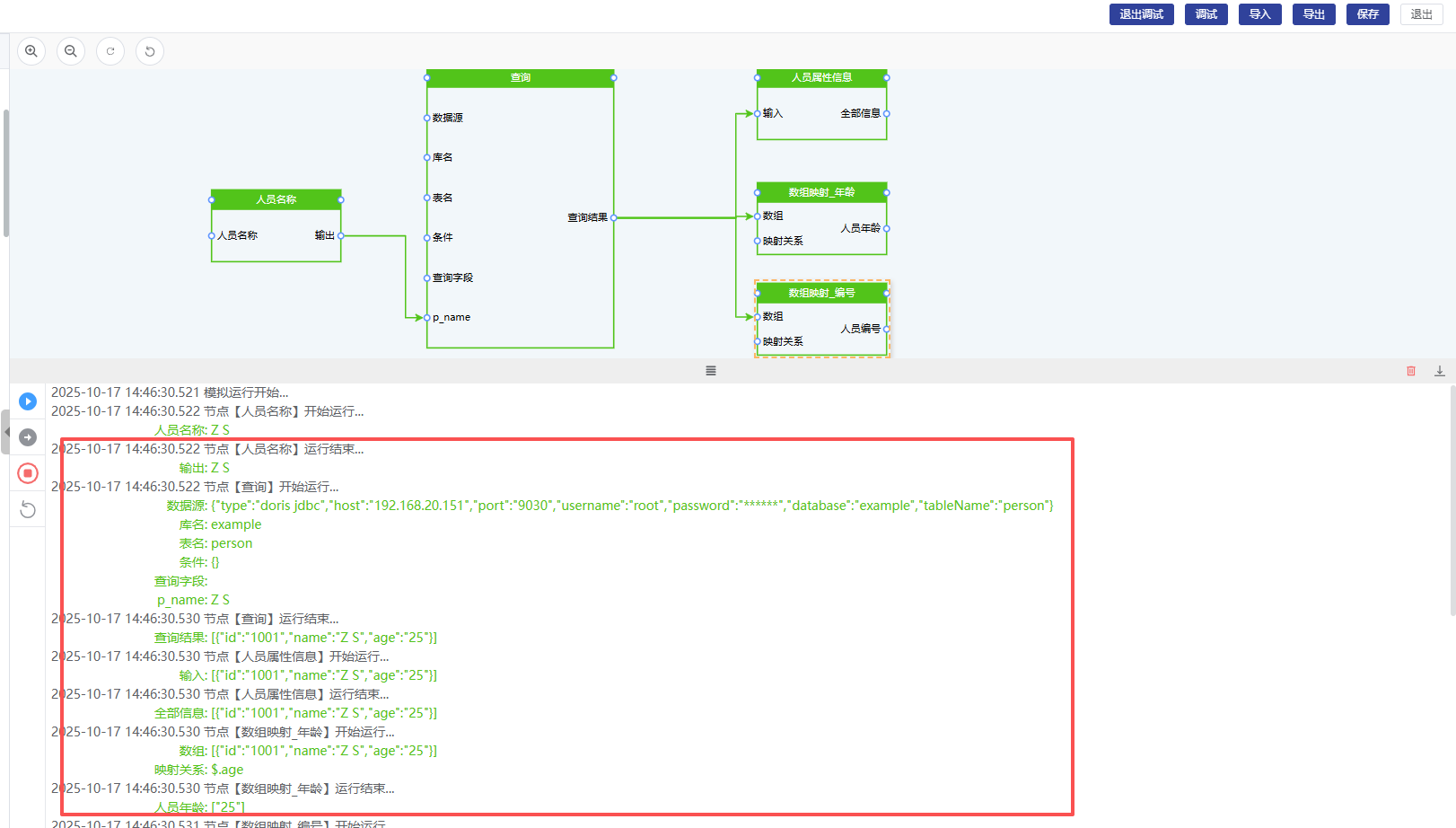This screenshot has height=828, width=1456.
Task: Click the redo clockwise arrow icon
Action: tap(110, 51)
